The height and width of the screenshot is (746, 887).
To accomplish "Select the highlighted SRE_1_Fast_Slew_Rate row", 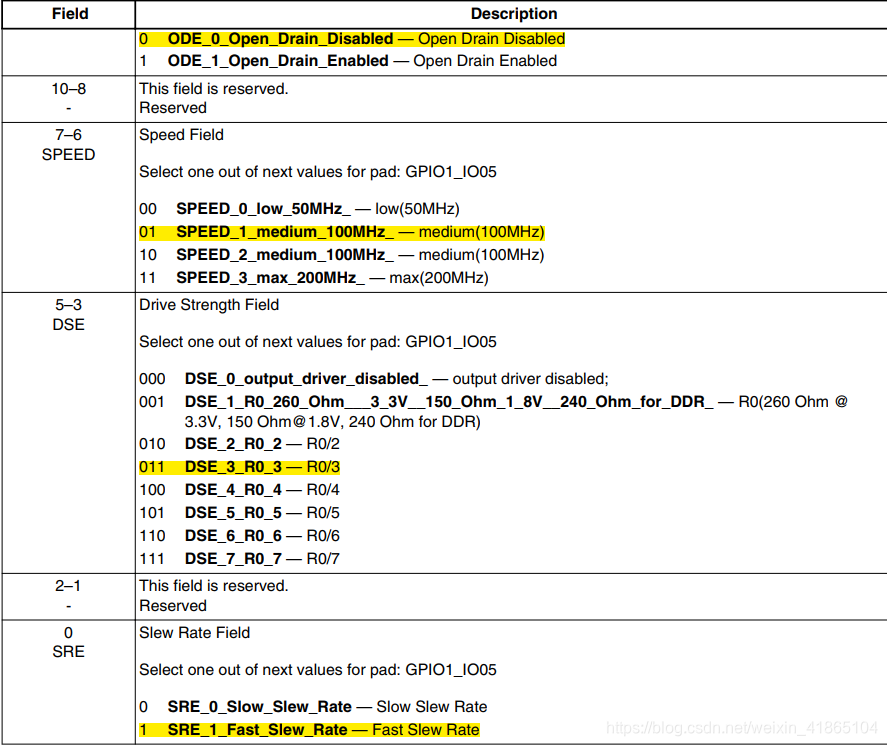I will click(x=309, y=730).
